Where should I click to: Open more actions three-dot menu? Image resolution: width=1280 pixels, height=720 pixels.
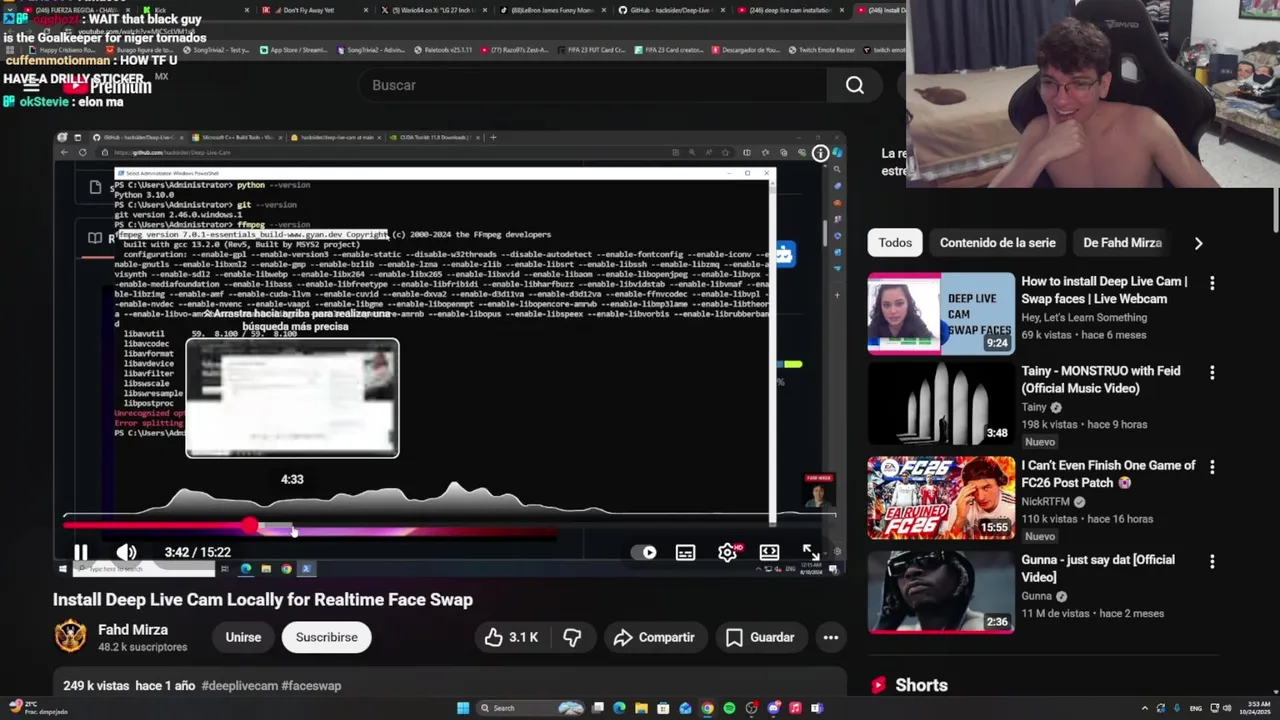(x=831, y=637)
